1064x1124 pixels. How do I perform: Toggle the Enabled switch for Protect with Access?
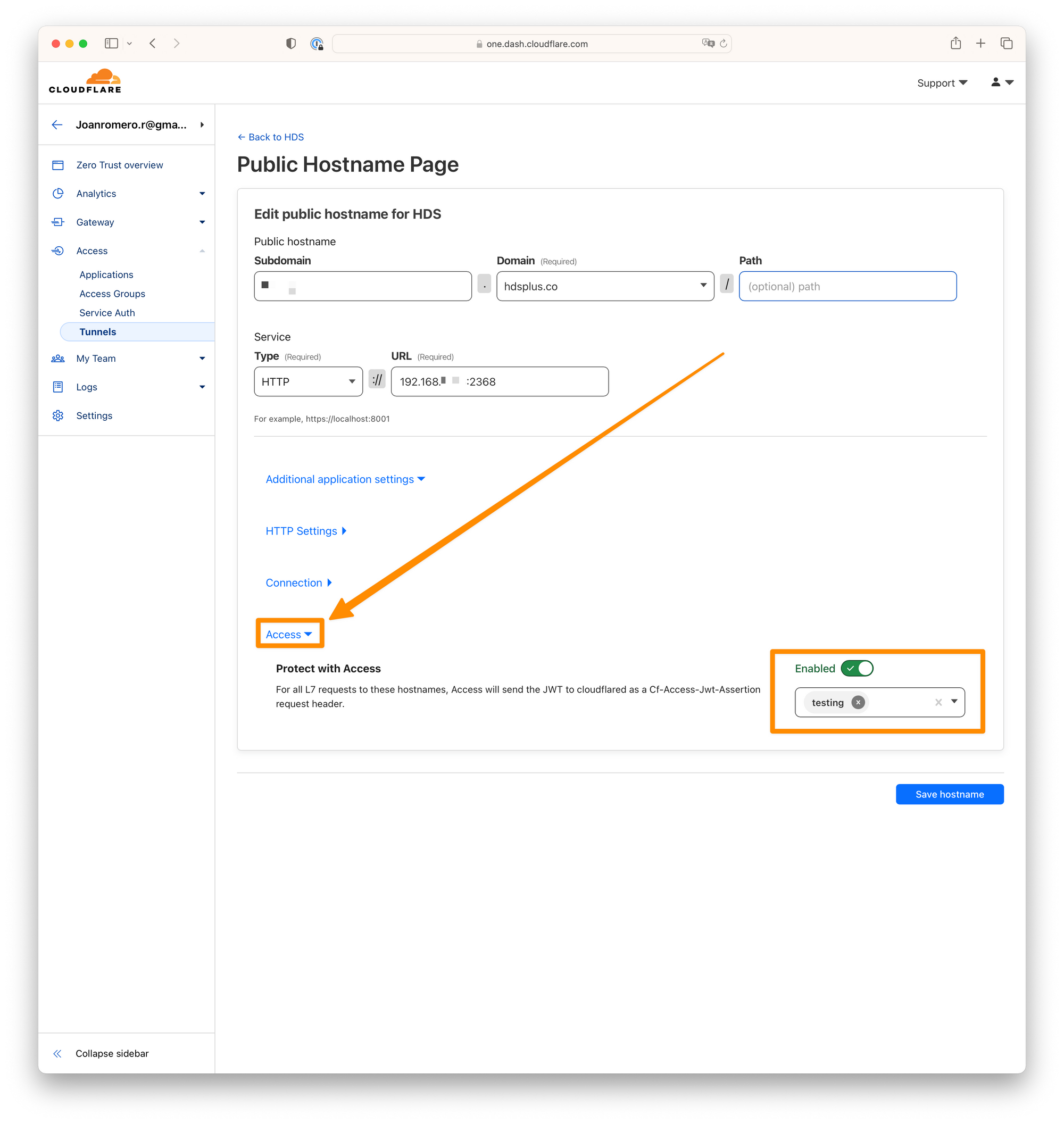[857, 669]
